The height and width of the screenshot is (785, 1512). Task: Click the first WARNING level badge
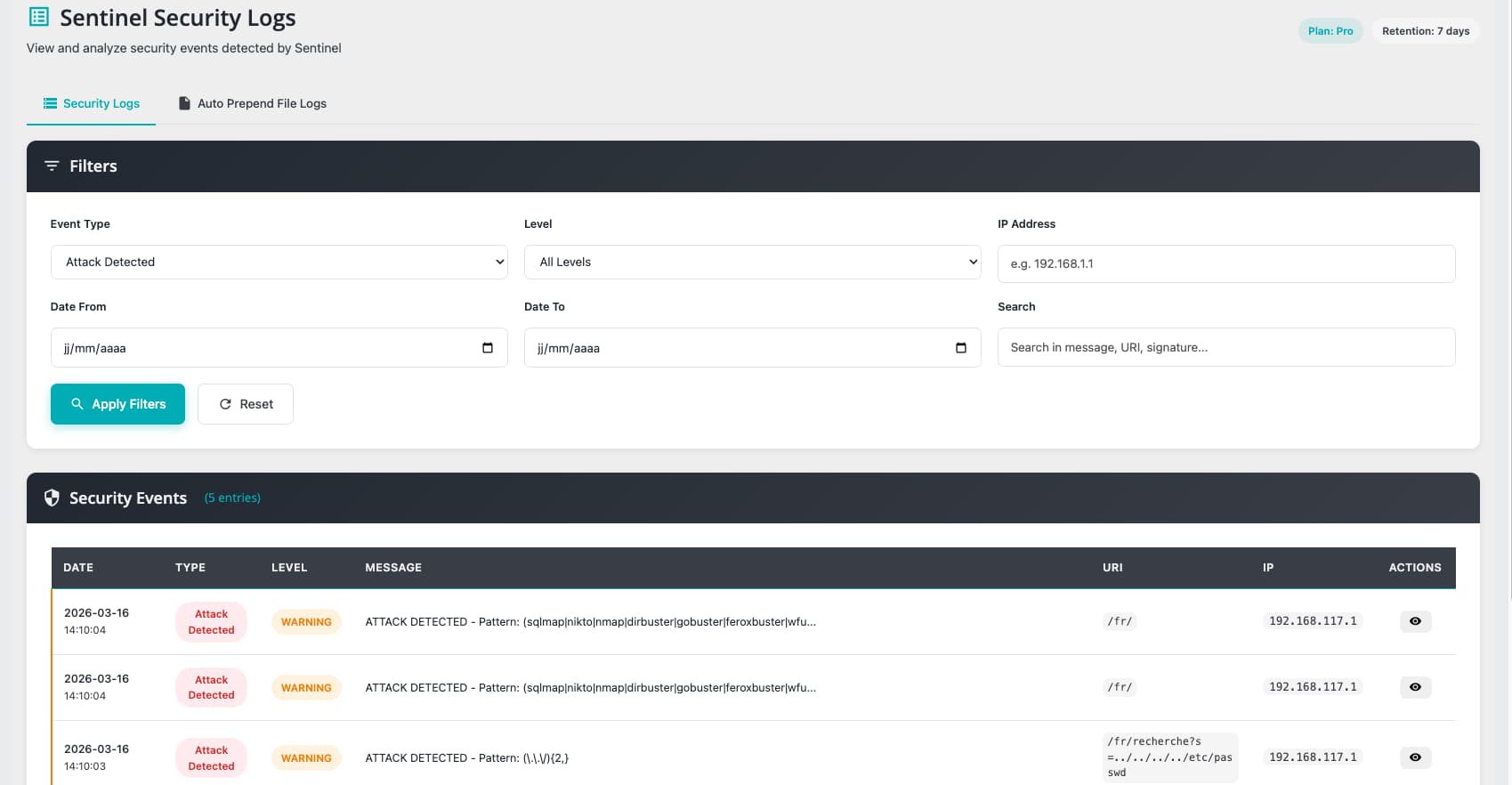coord(306,622)
